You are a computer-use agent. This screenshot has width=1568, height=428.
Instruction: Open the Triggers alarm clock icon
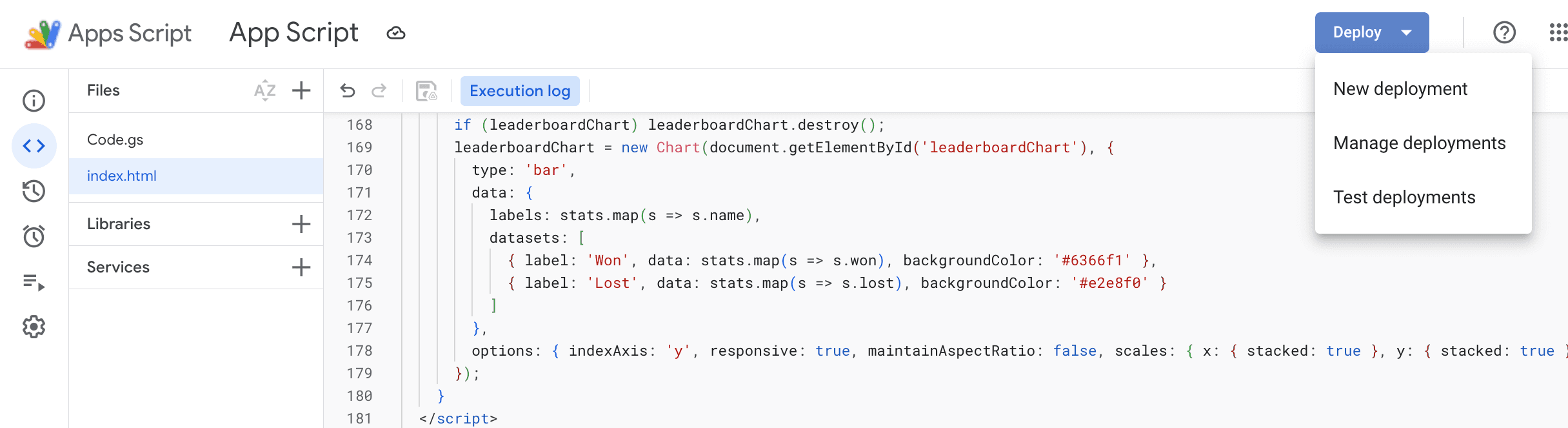point(34,236)
